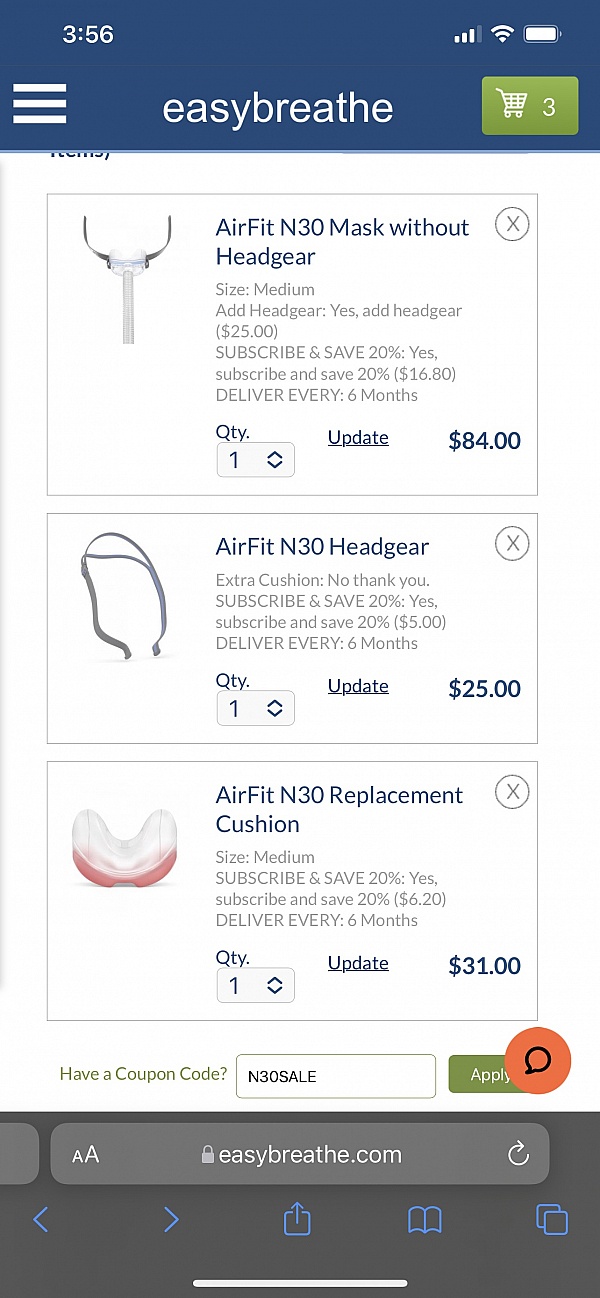Go back to previous page in Safari
This screenshot has width=600, height=1298.
coord(41,1218)
